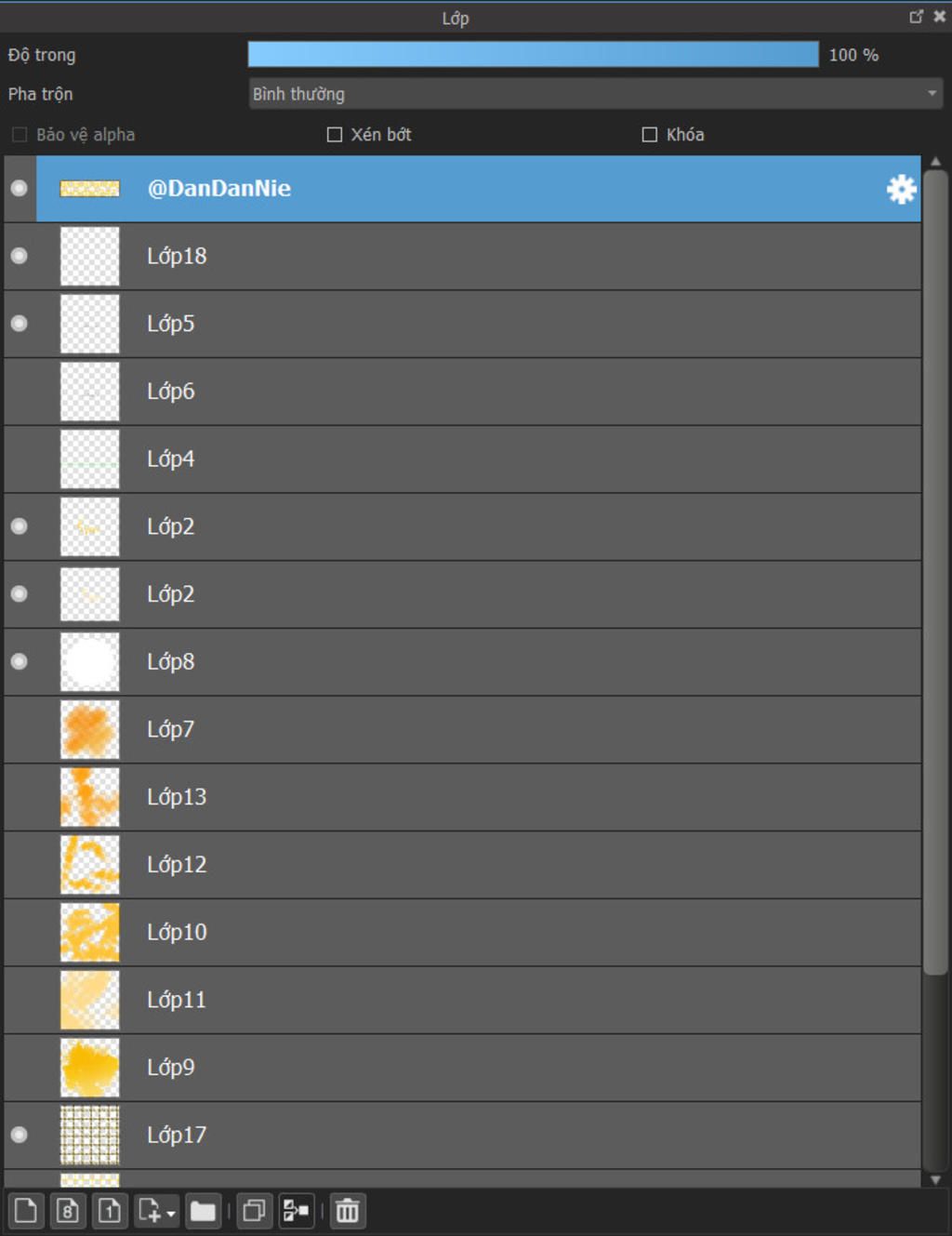Add a new 1-bit layer
The height and width of the screenshot is (1236, 952).
click(x=110, y=1211)
